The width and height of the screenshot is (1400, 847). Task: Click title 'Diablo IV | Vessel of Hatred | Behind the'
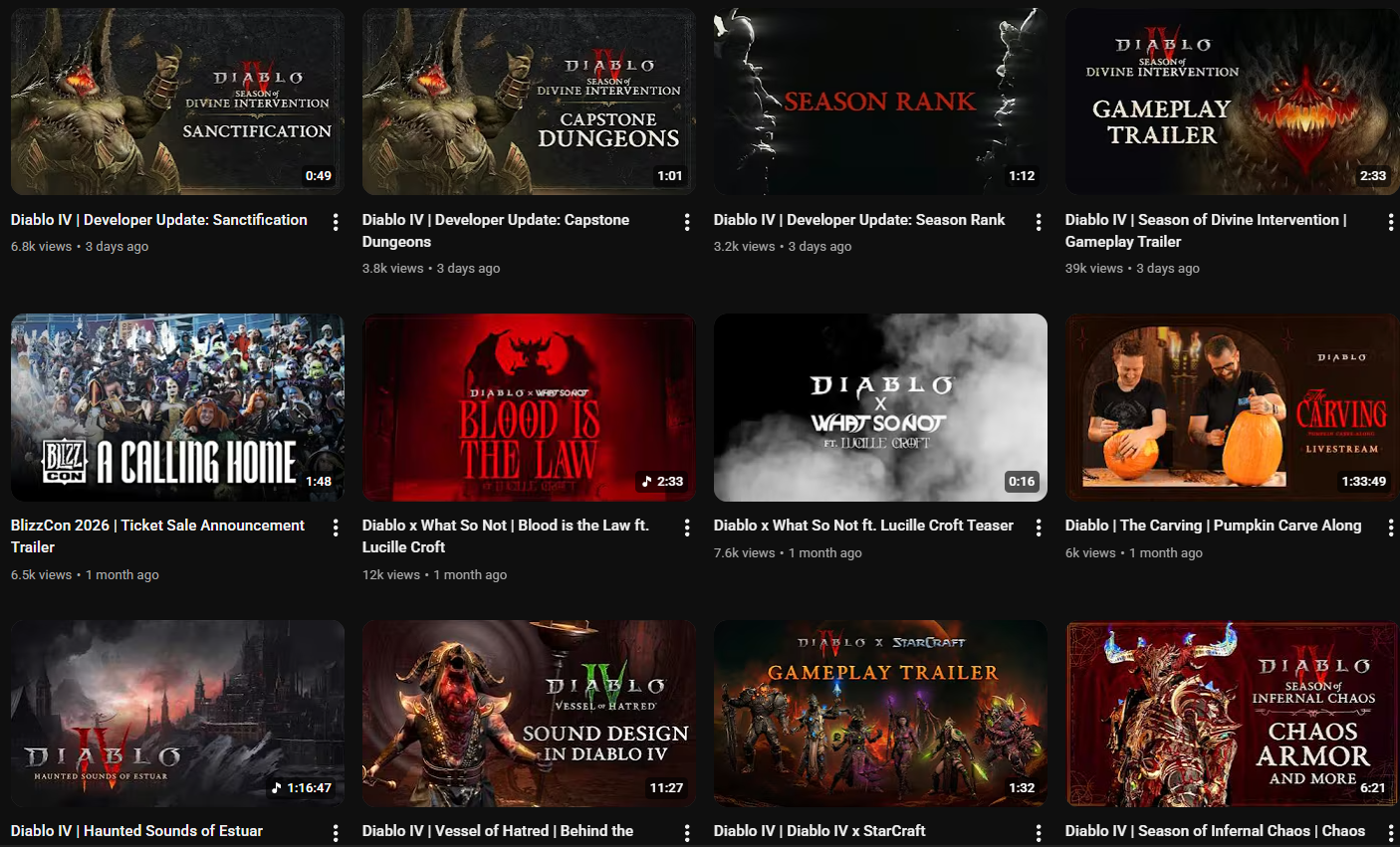pyautogui.click(x=498, y=831)
